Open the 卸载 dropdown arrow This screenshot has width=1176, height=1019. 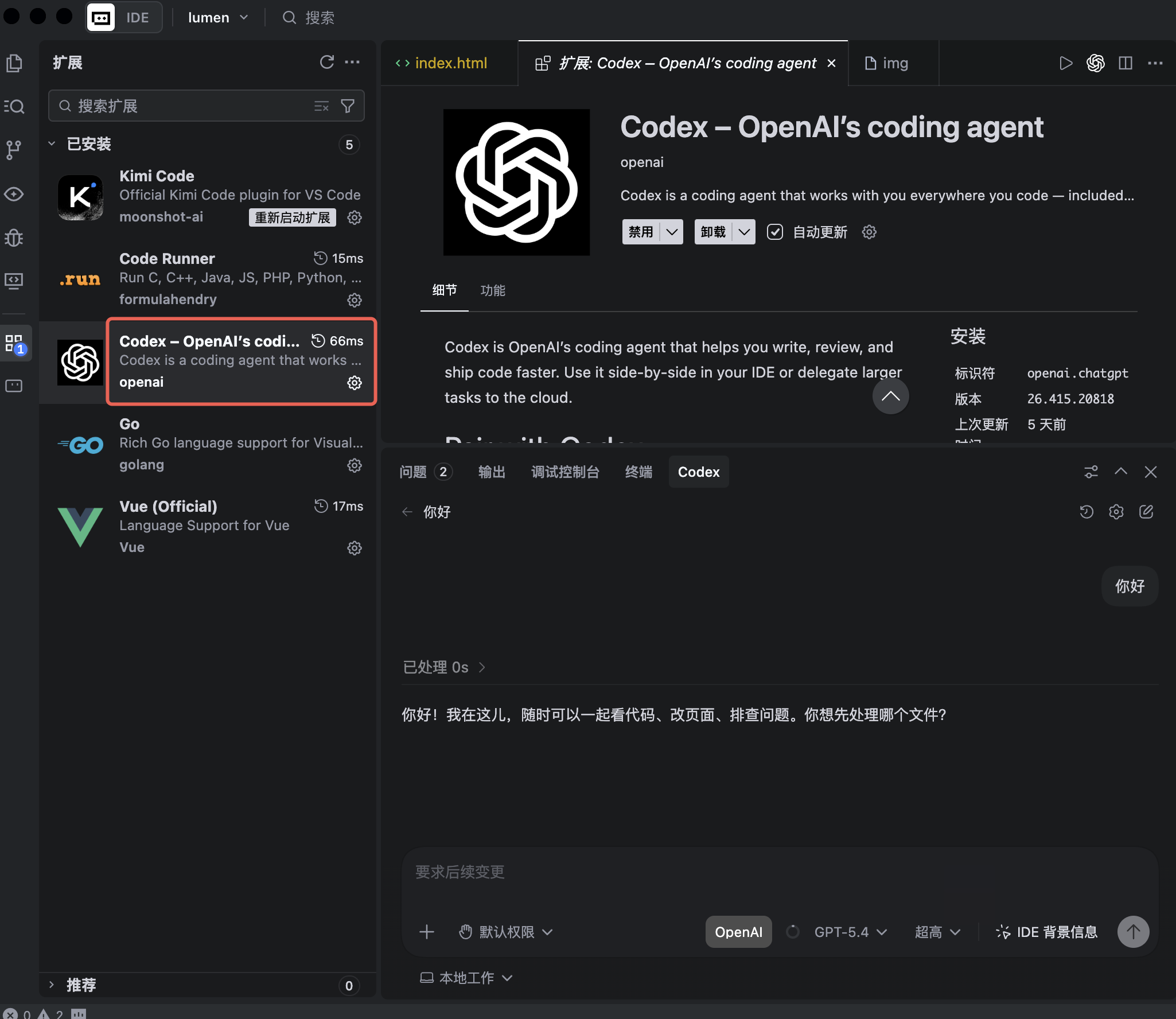click(744, 232)
